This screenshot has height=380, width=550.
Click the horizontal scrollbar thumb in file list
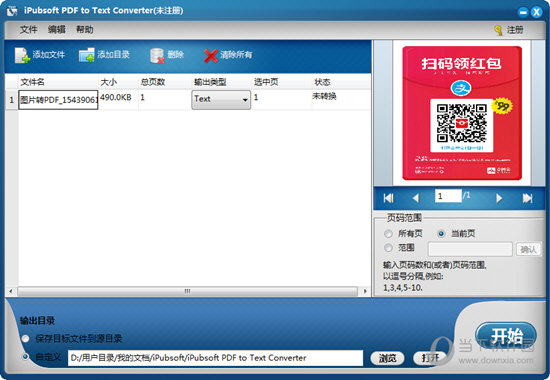187,291
